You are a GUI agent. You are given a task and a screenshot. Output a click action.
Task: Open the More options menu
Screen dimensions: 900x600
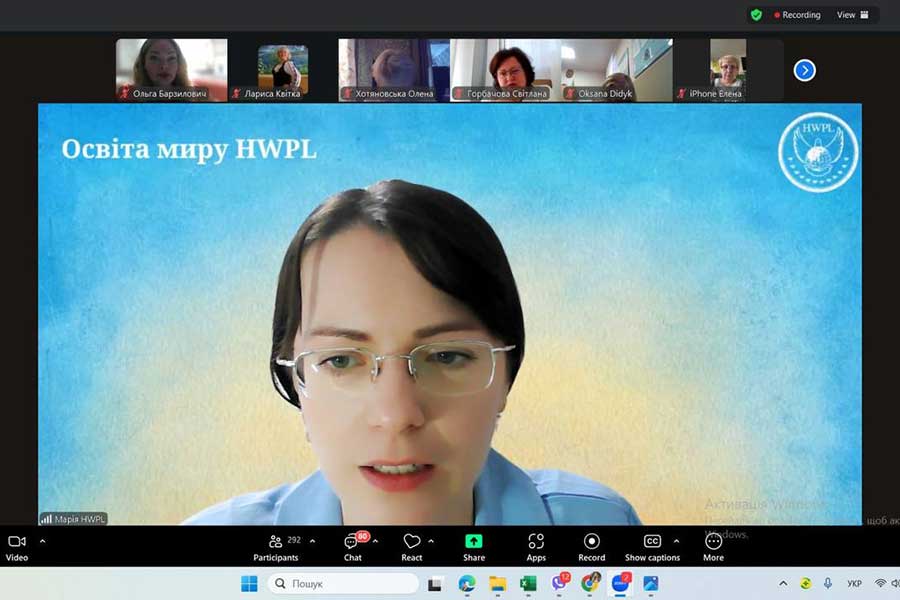(x=713, y=548)
